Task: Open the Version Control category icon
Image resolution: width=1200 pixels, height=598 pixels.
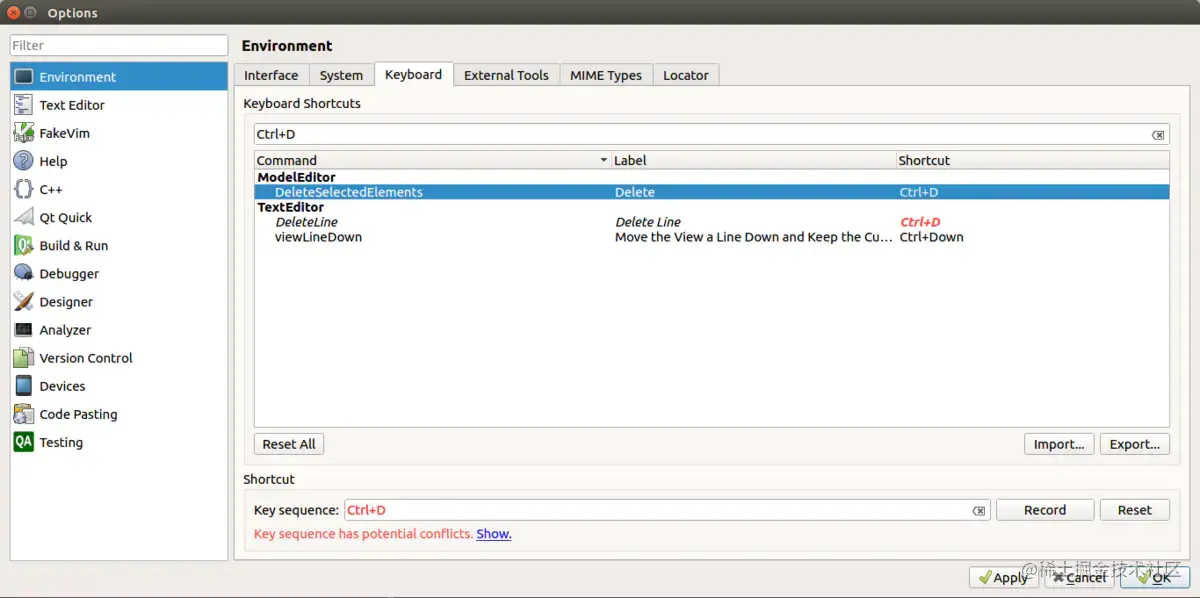Action: coord(24,357)
